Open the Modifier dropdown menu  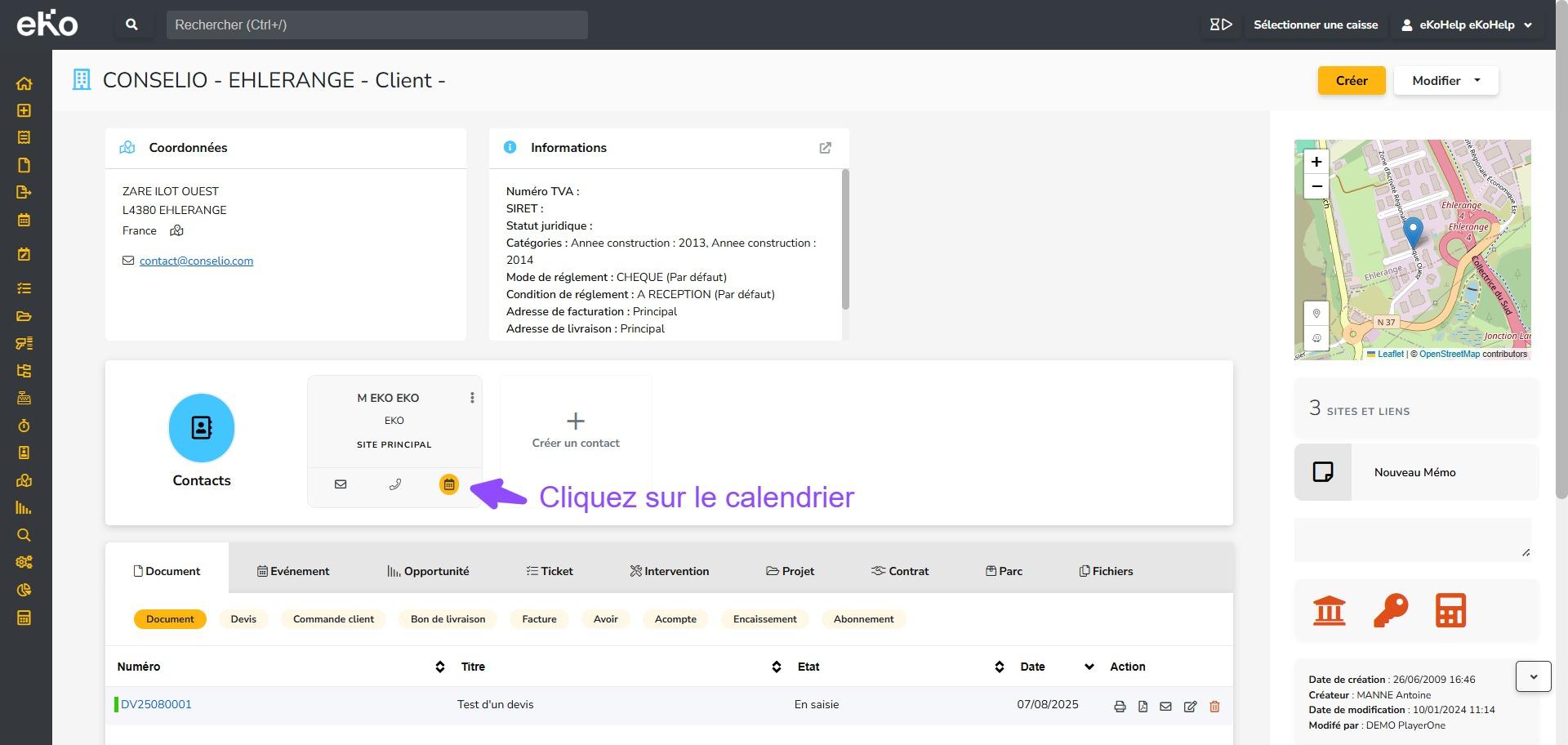click(x=1445, y=81)
